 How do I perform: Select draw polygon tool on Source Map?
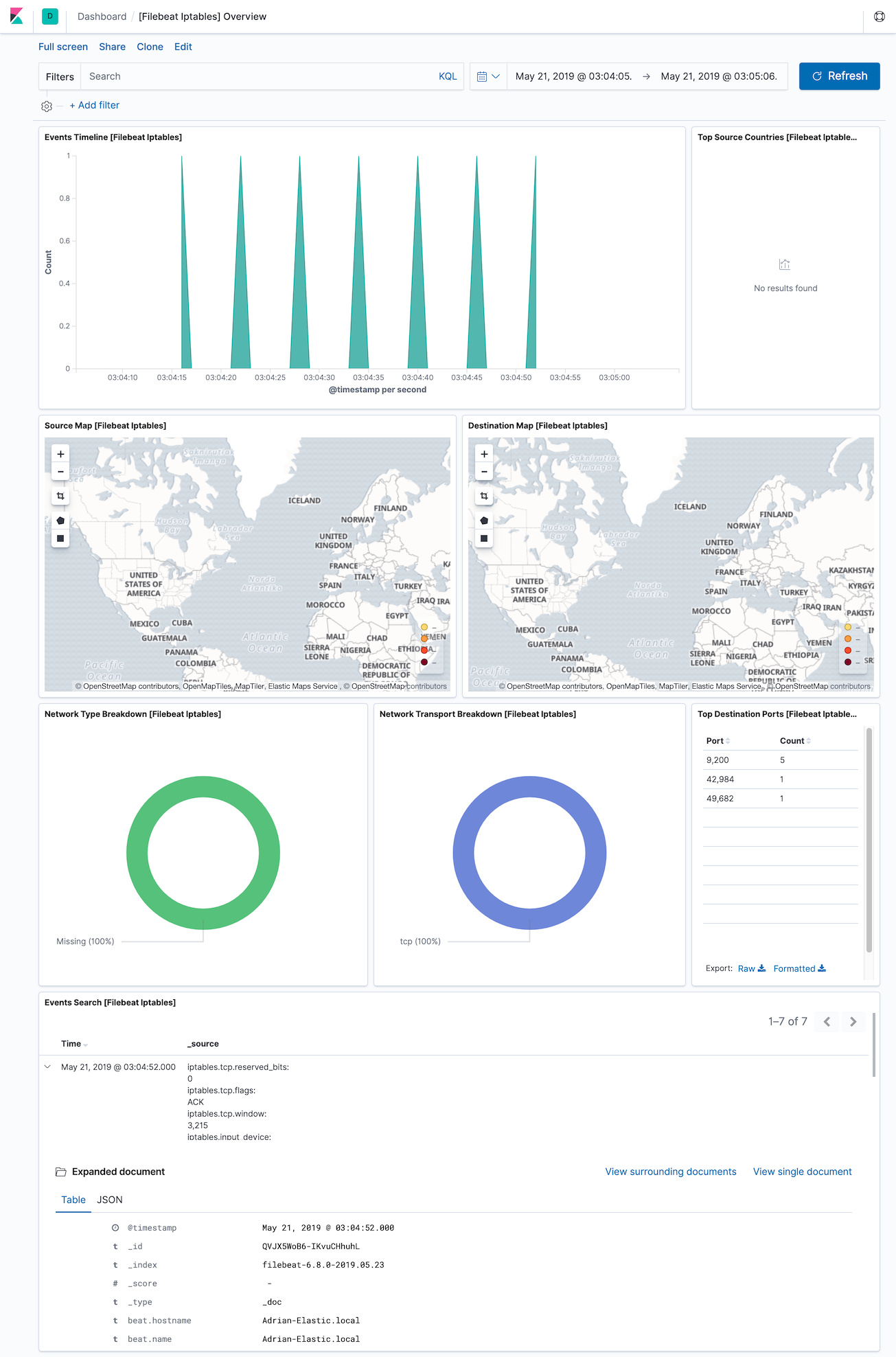(x=60, y=521)
